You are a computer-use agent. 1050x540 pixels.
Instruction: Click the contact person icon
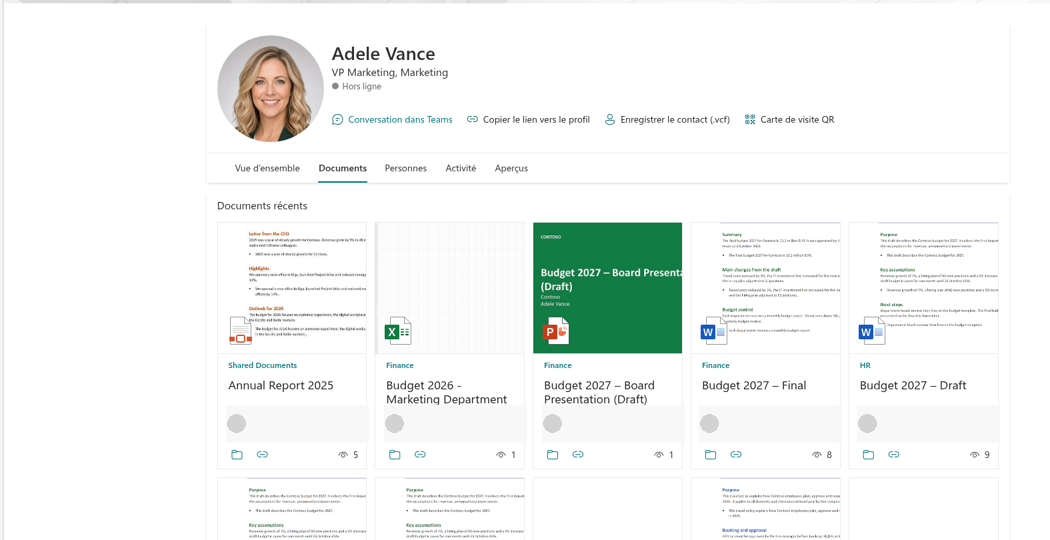tap(610, 120)
